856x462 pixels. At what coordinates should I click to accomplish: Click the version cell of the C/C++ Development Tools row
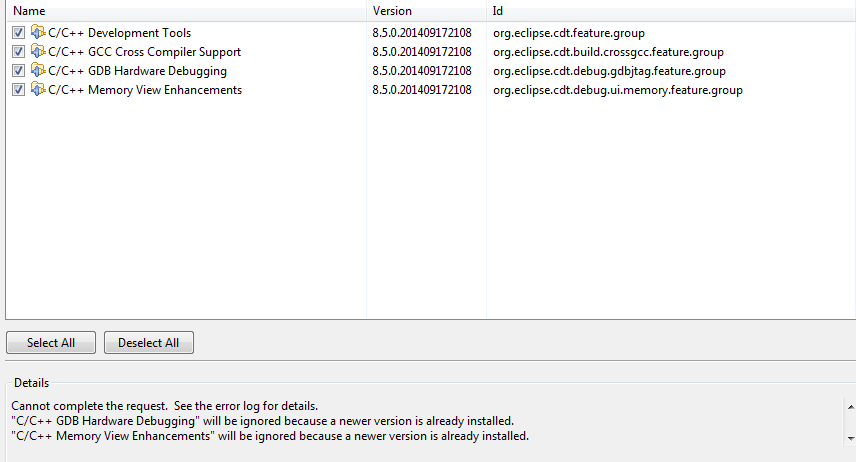(422, 33)
